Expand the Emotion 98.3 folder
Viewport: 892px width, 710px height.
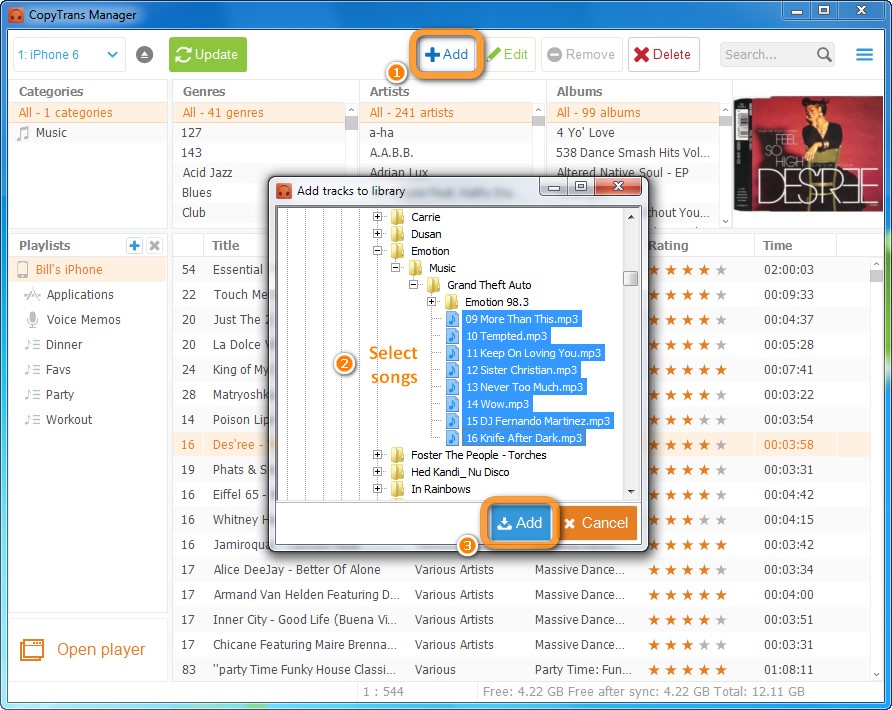(x=432, y=302)
